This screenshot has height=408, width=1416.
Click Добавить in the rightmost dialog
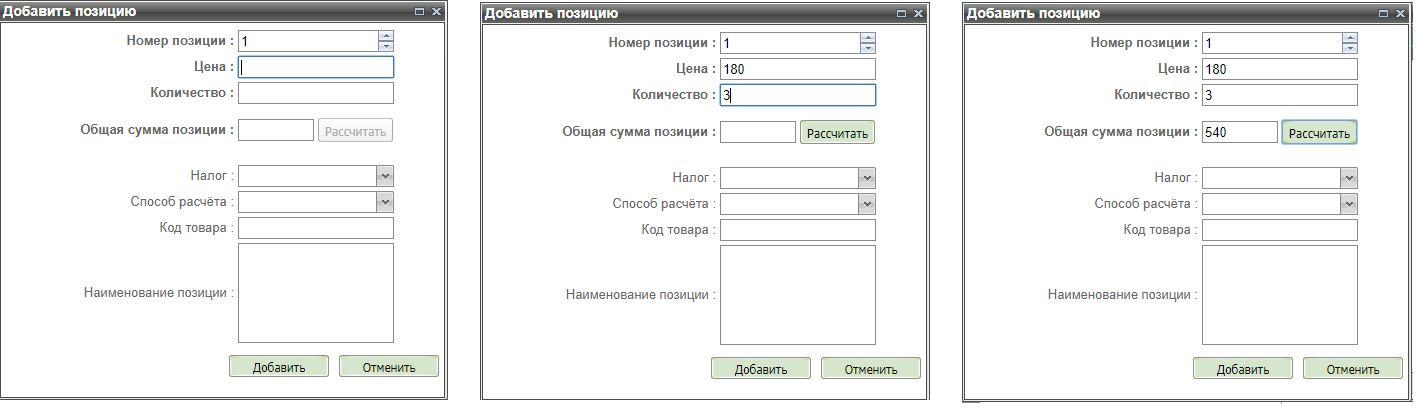pyautogui.click(x=1242, y=369)
